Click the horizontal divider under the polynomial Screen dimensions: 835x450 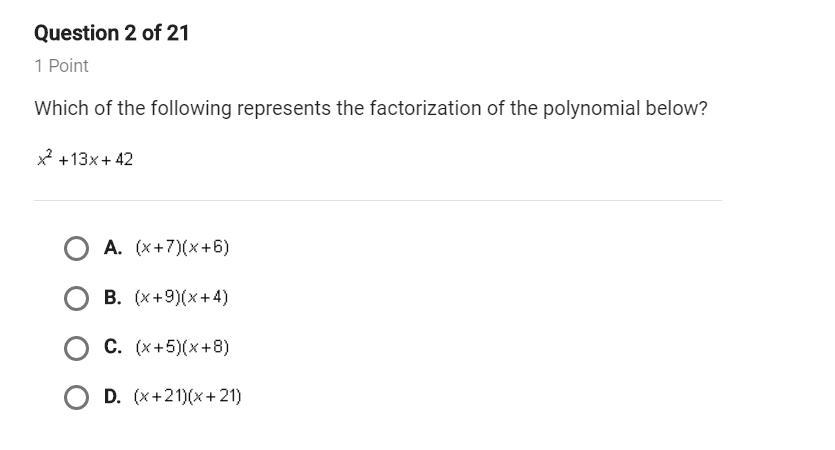(378, 201)
